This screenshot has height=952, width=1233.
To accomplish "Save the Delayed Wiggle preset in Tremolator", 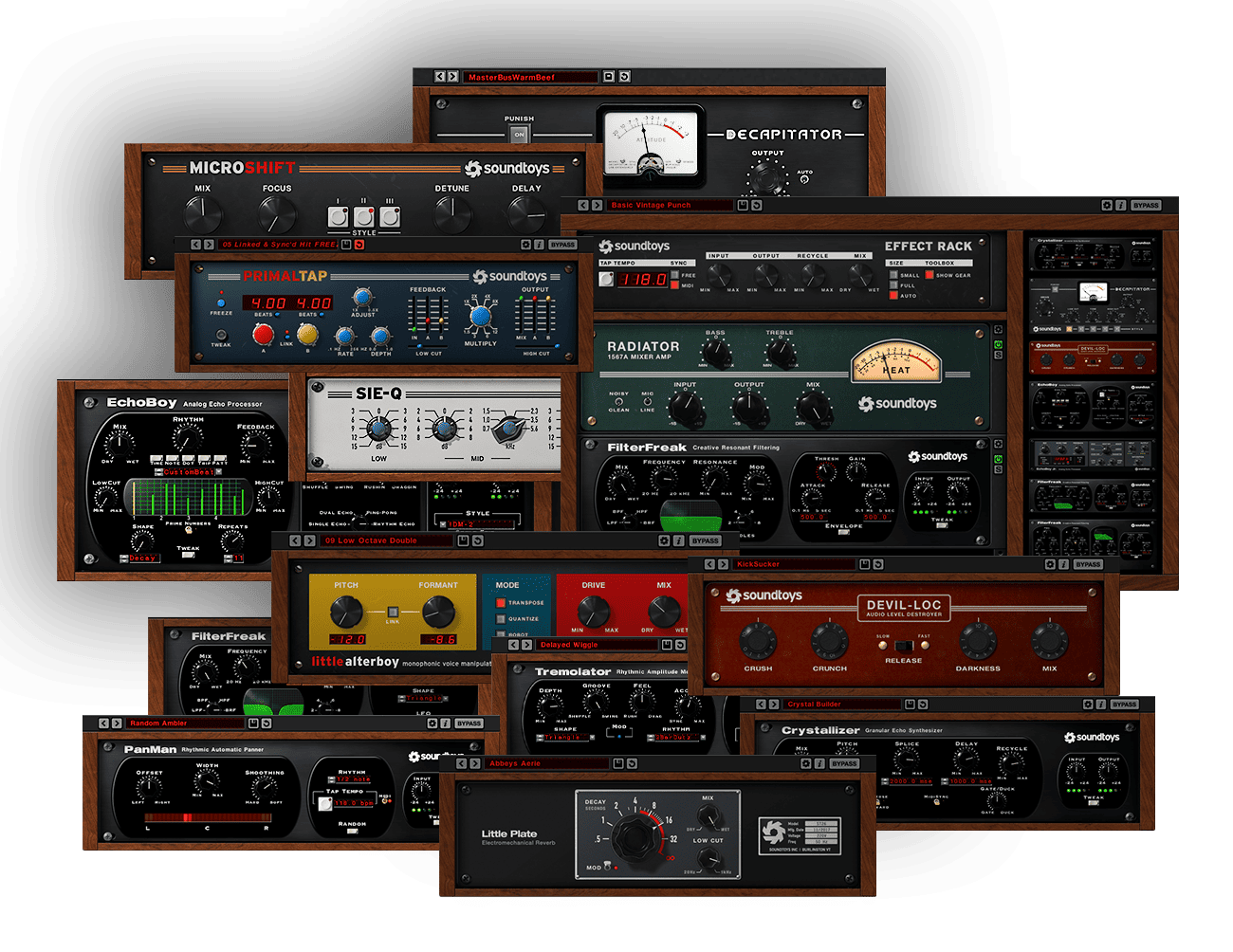I will tap(667, 645).
